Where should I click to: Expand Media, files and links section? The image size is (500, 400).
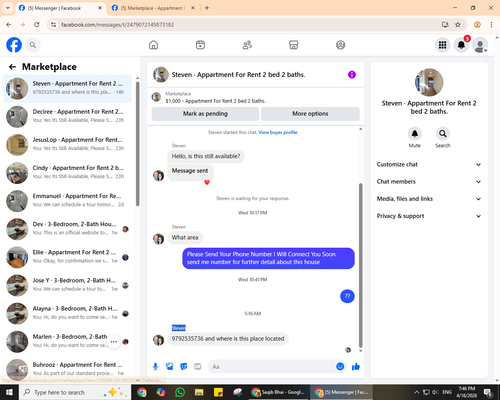[x=429, y=199]
